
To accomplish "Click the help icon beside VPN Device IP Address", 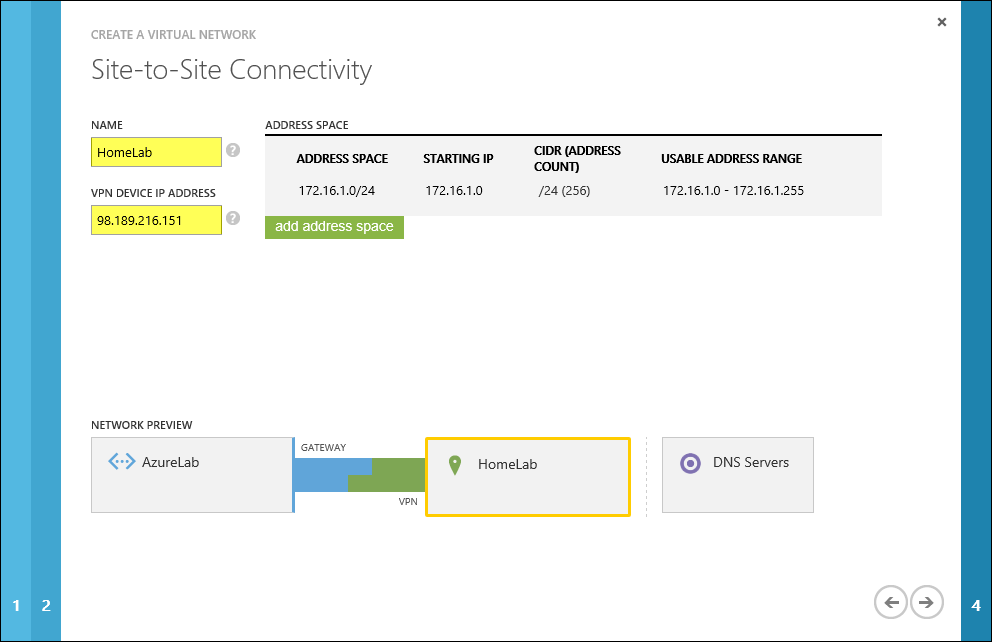I will tap(233, 218).
